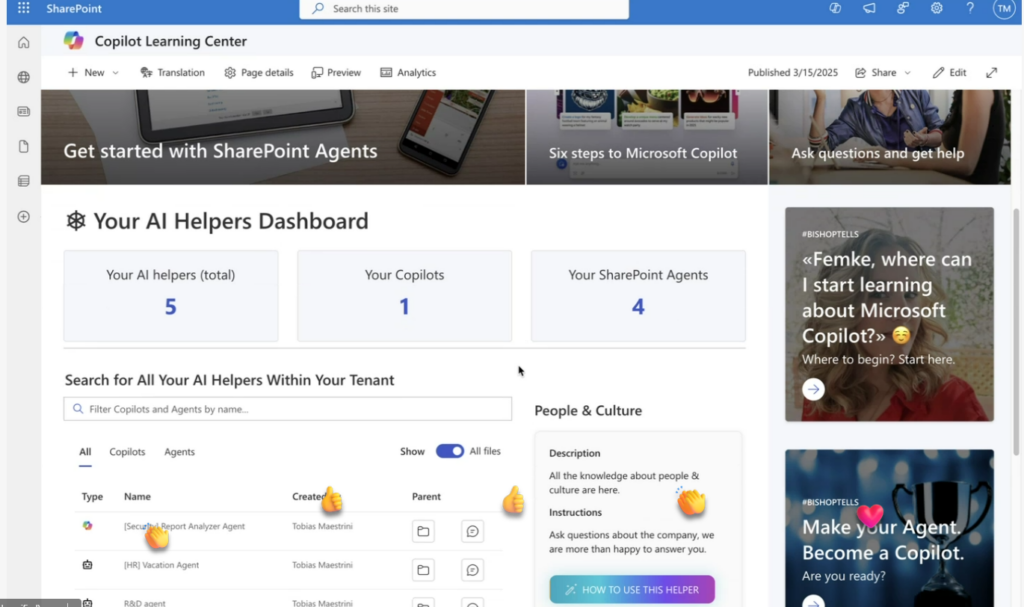Click Tobias Maestrini on the HR Vacation row
The width and height of the screenshot is (1024, 607).
pos(323,565)
